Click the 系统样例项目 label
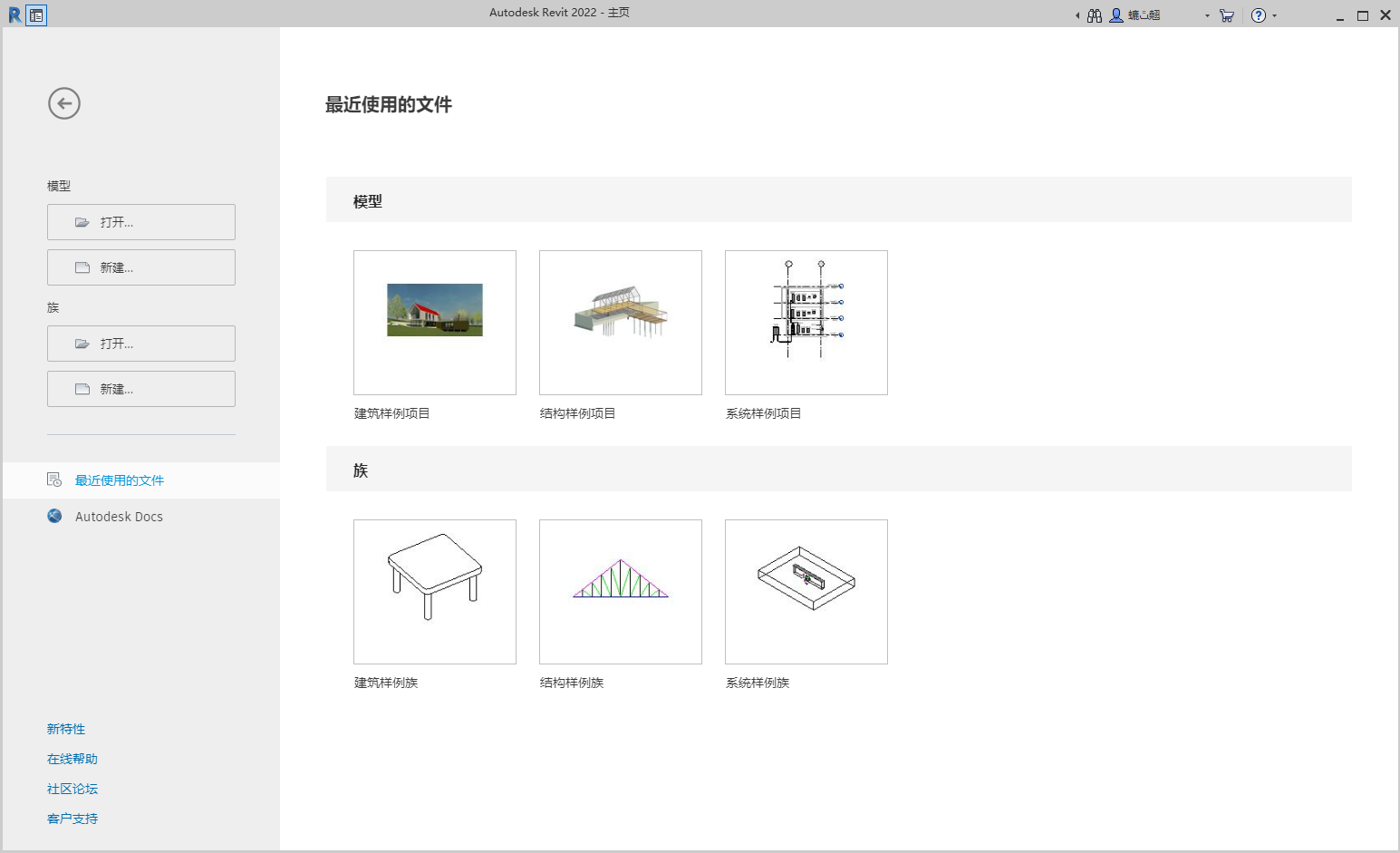The image size is (1400, 853). pos(763,413)
